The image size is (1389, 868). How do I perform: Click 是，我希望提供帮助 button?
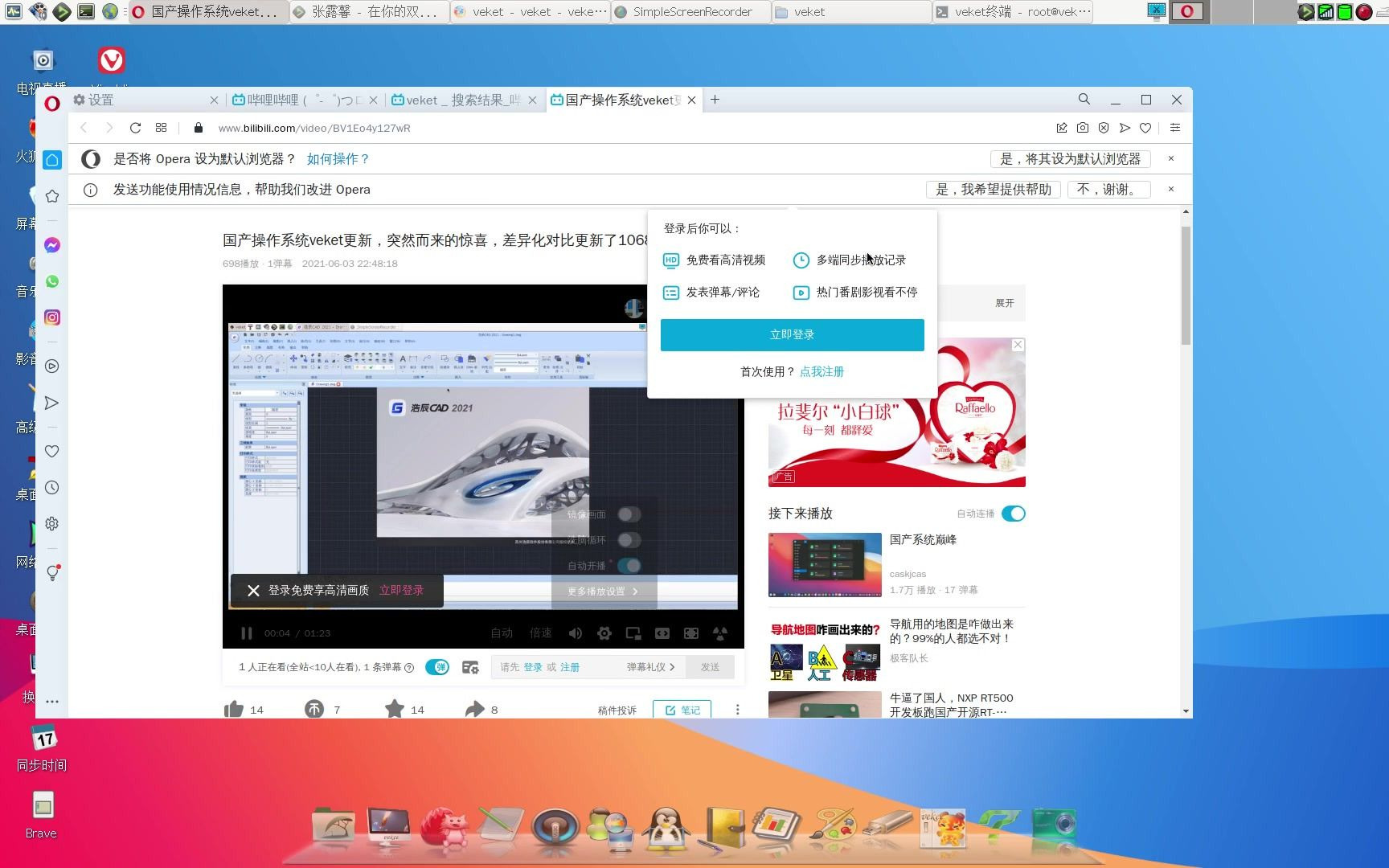[994, 190]
